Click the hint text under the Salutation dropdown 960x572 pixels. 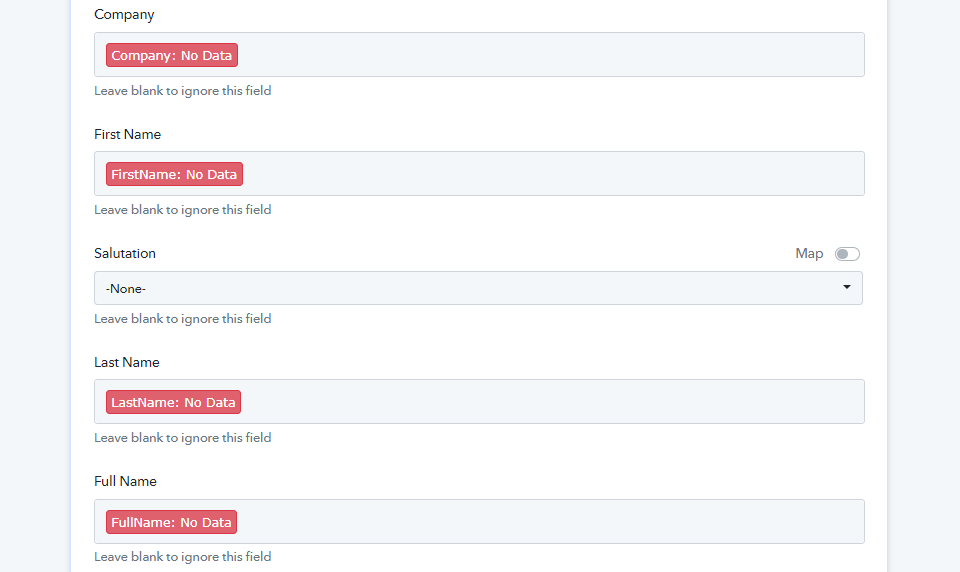click(x=182, y=318)
